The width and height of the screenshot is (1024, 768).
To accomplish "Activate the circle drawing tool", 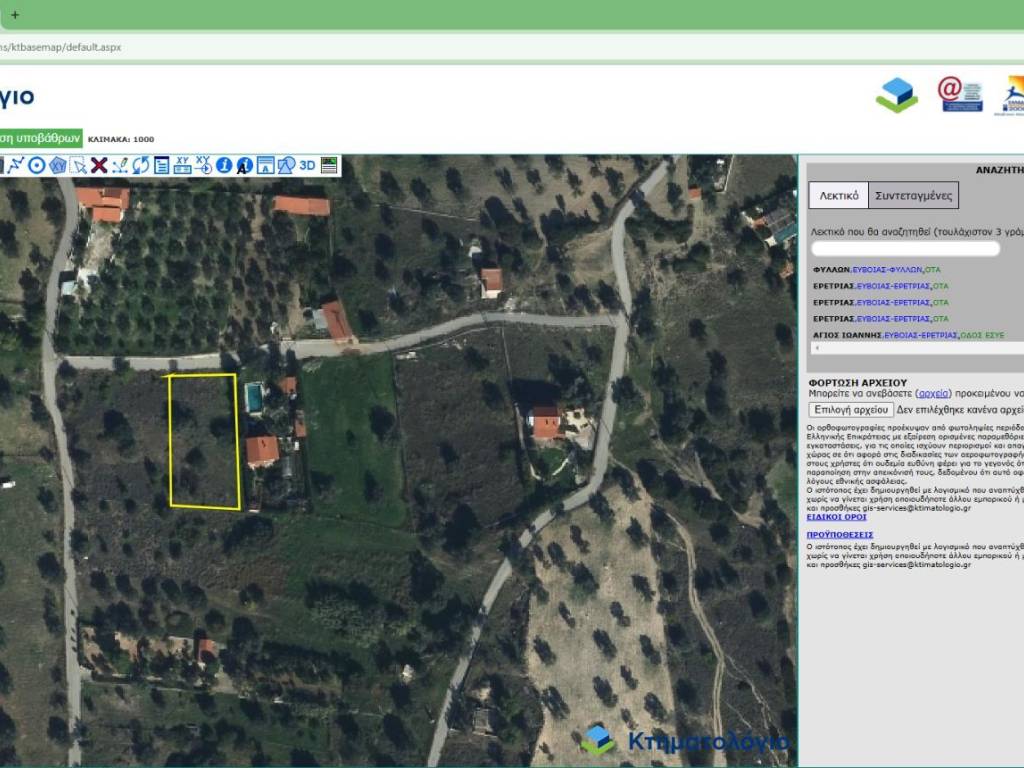I will 37,165.
